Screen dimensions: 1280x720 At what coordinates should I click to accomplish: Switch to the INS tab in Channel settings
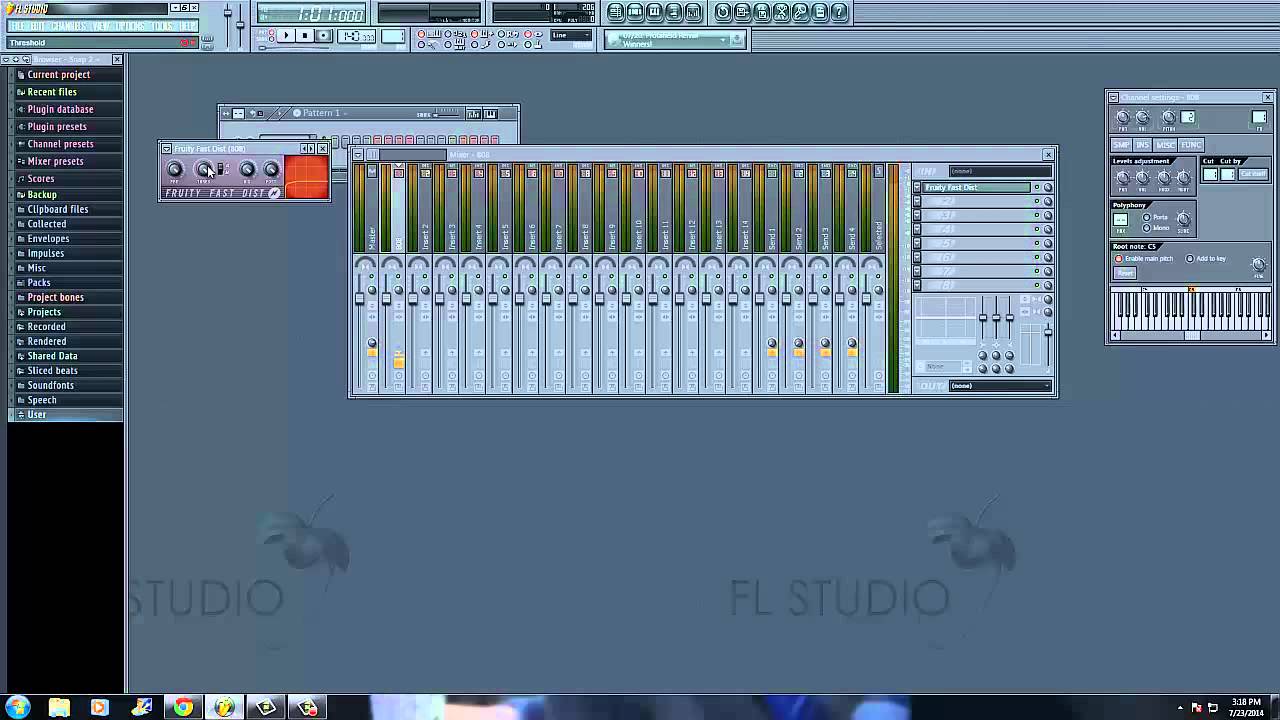point(1142,145)
